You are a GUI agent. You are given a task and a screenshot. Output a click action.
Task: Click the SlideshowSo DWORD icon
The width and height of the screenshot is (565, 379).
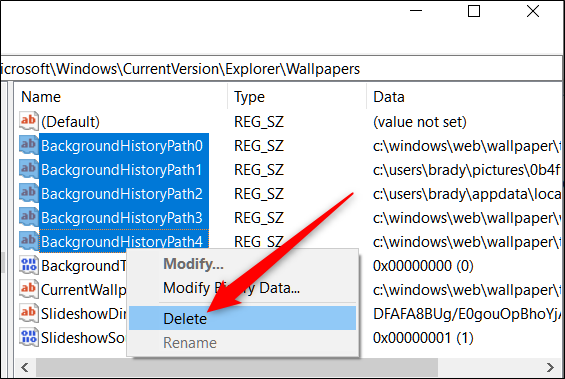(x=28, y=338)
